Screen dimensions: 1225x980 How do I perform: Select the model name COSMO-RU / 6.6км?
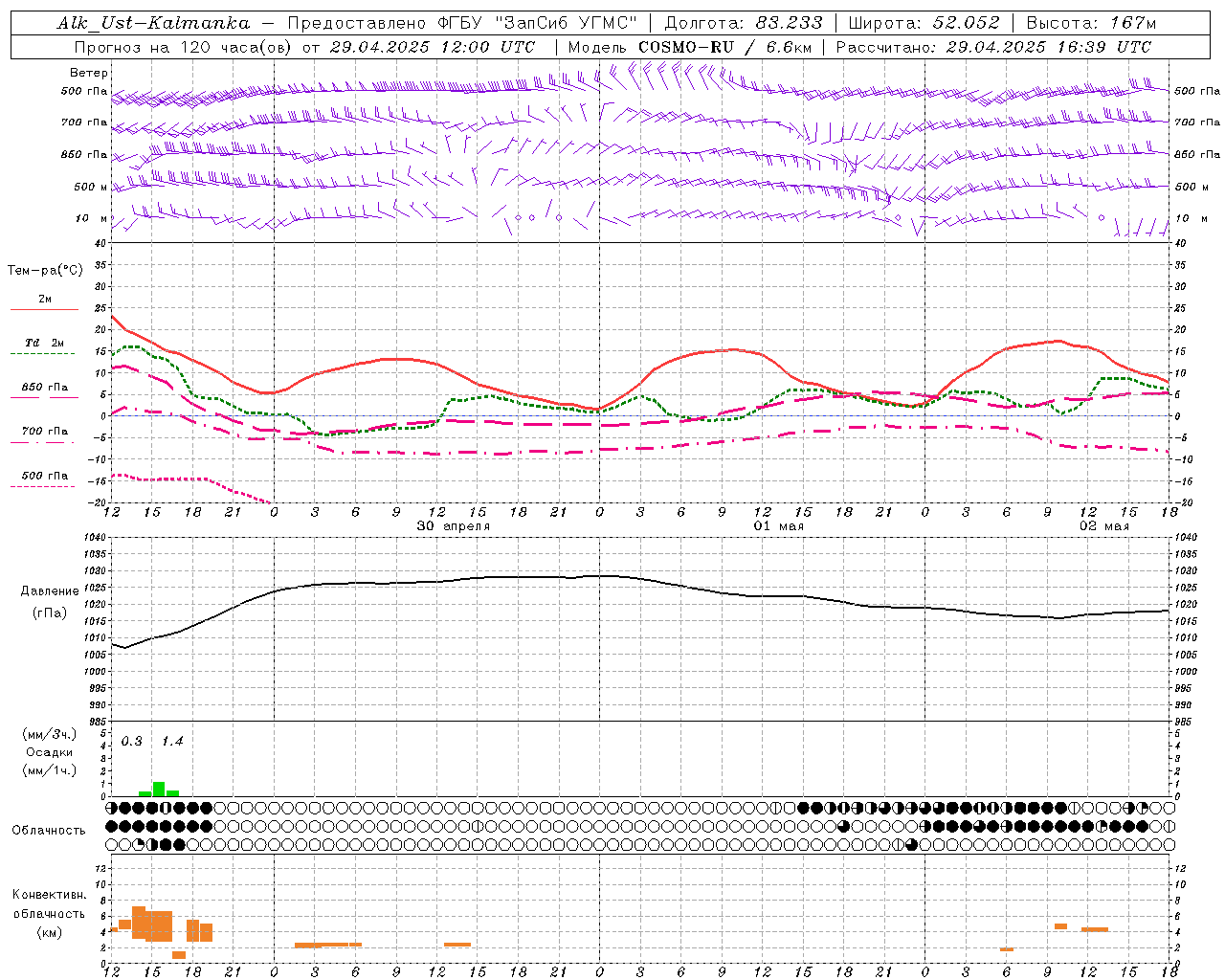pos(726,47)
